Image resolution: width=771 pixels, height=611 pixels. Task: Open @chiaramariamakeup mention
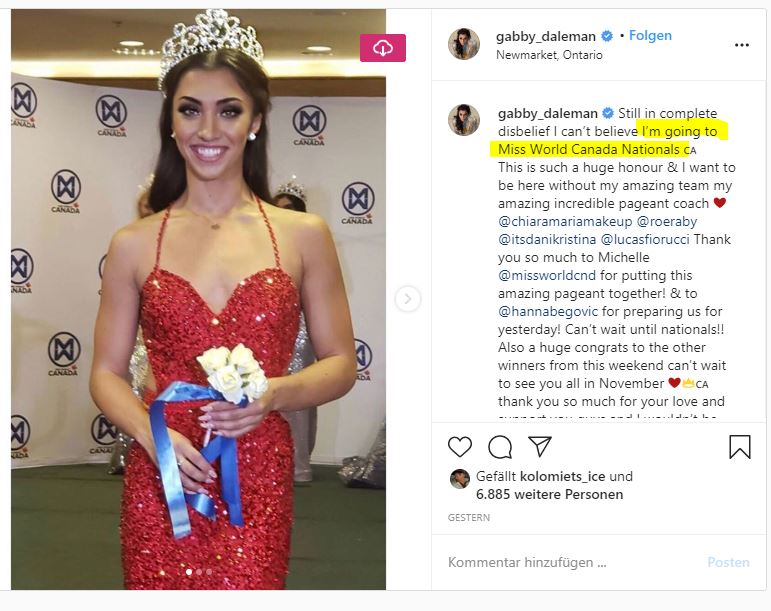tap(565, 221)
